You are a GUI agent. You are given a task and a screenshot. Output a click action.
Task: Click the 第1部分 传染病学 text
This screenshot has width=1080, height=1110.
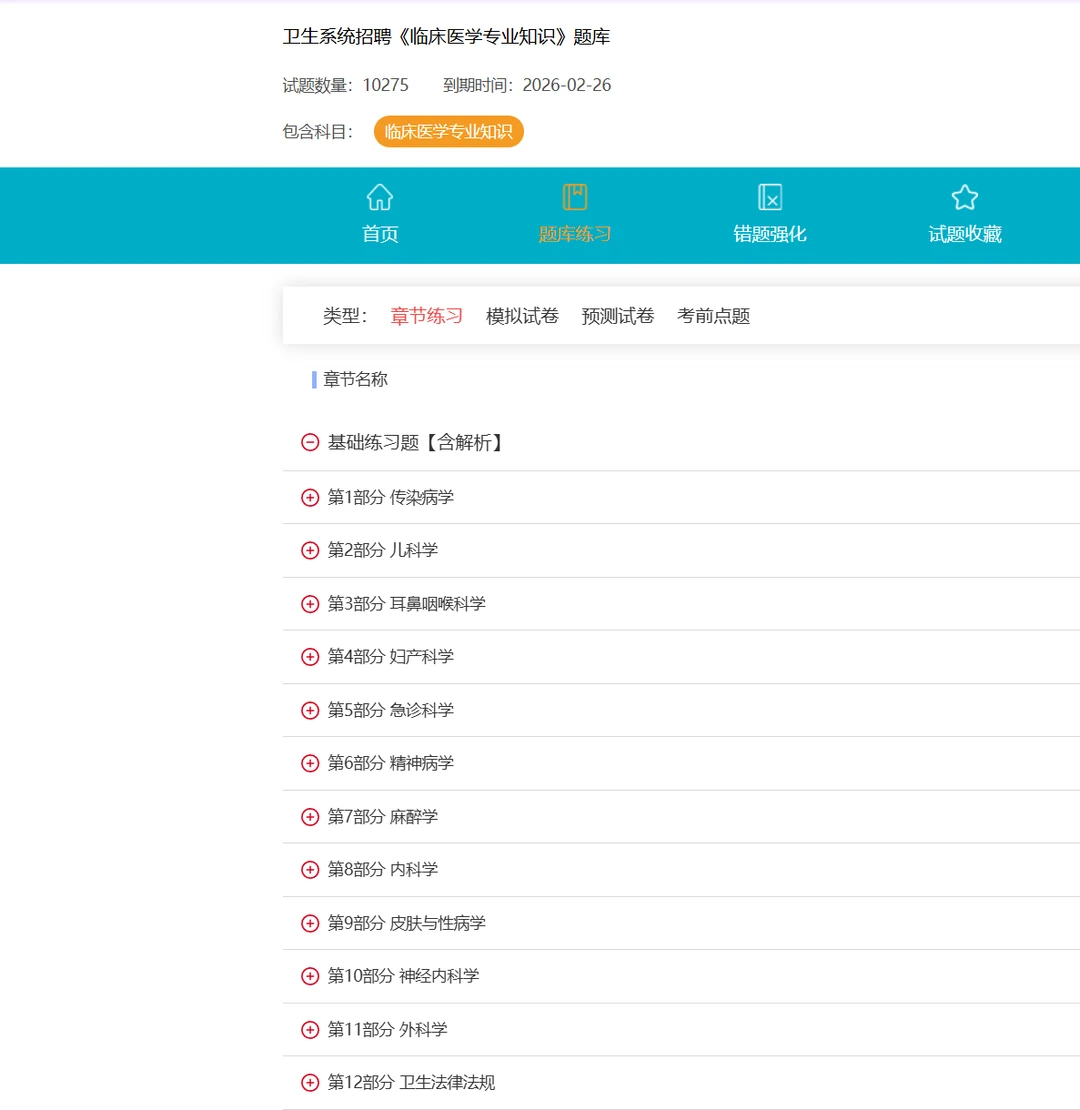click(x=391, y=498)
